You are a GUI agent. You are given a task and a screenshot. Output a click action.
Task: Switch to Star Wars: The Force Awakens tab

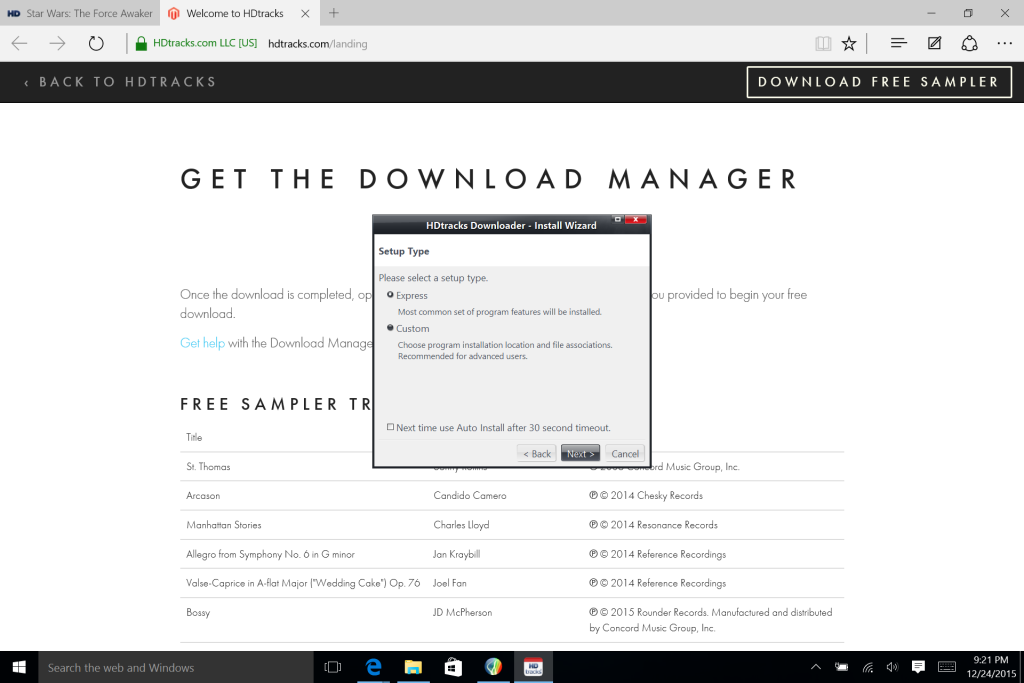click(x=80, y=13)
